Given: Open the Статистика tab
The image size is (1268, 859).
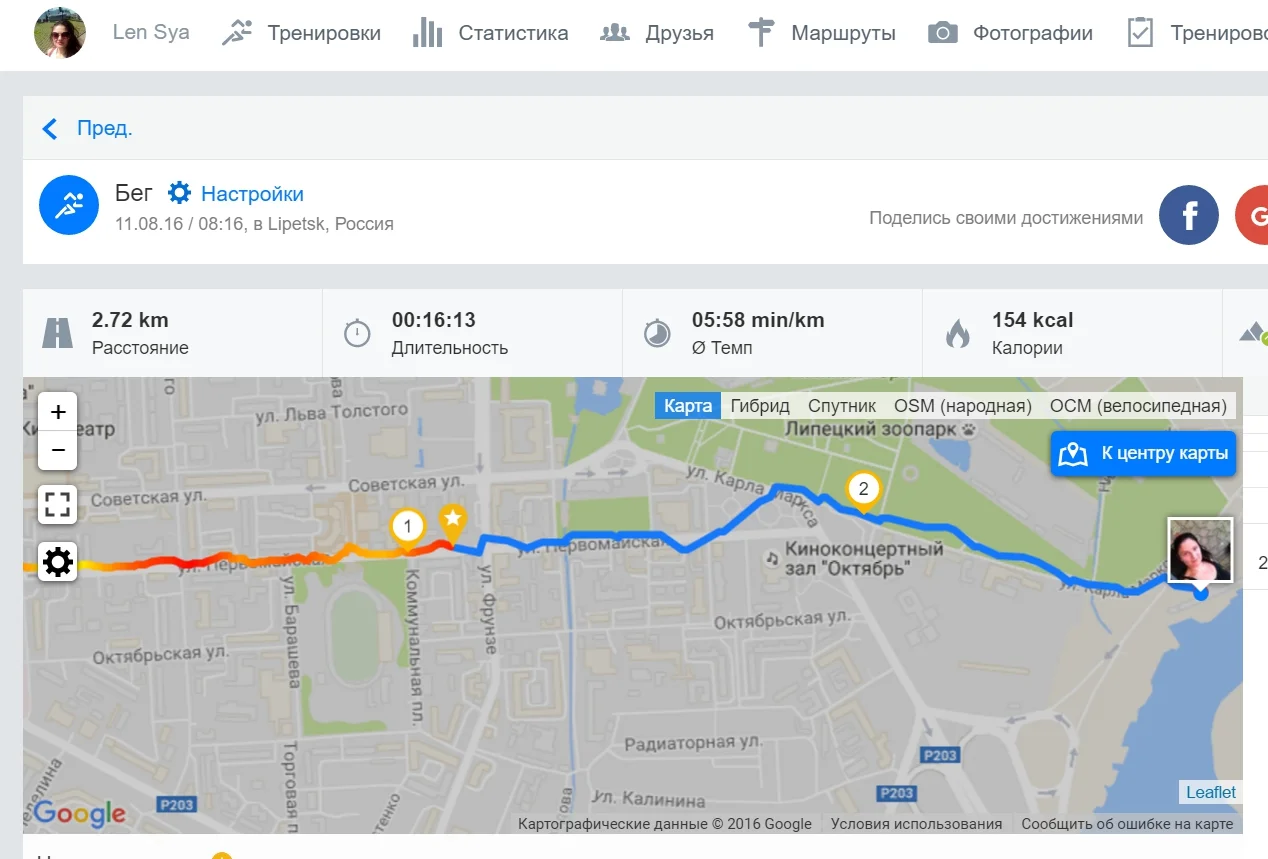Looking at the screenshot, I should pos(490,33).
